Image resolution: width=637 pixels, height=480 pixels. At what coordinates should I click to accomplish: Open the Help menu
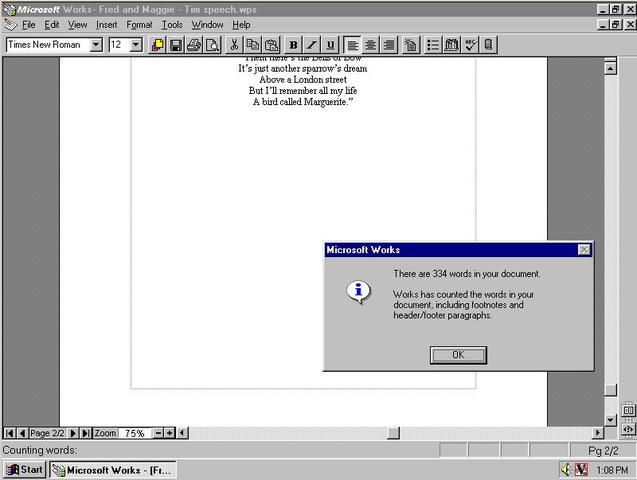click(x=241, y=25)
